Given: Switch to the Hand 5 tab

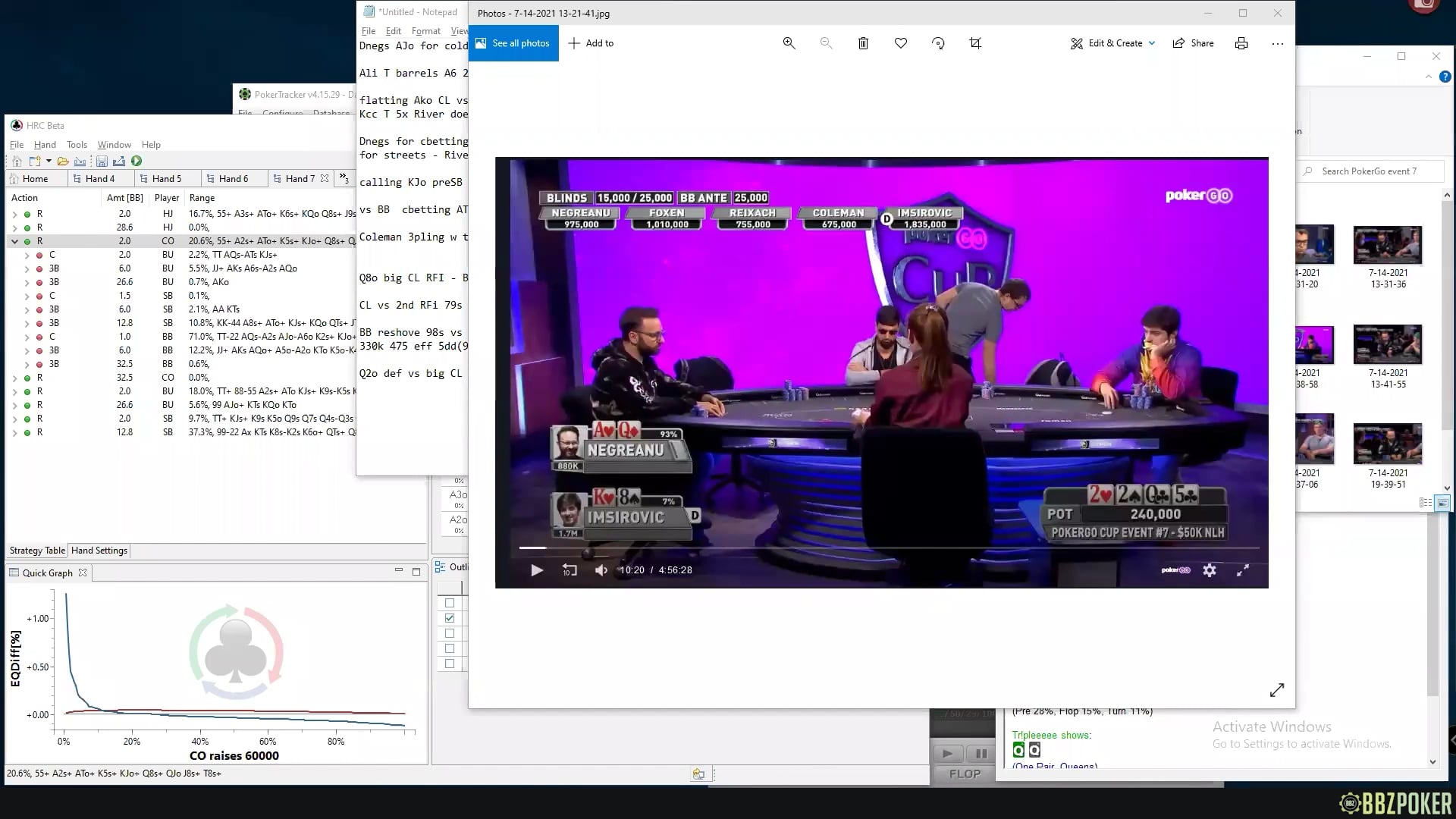Looking at the screenshot, I should [166, 178].
